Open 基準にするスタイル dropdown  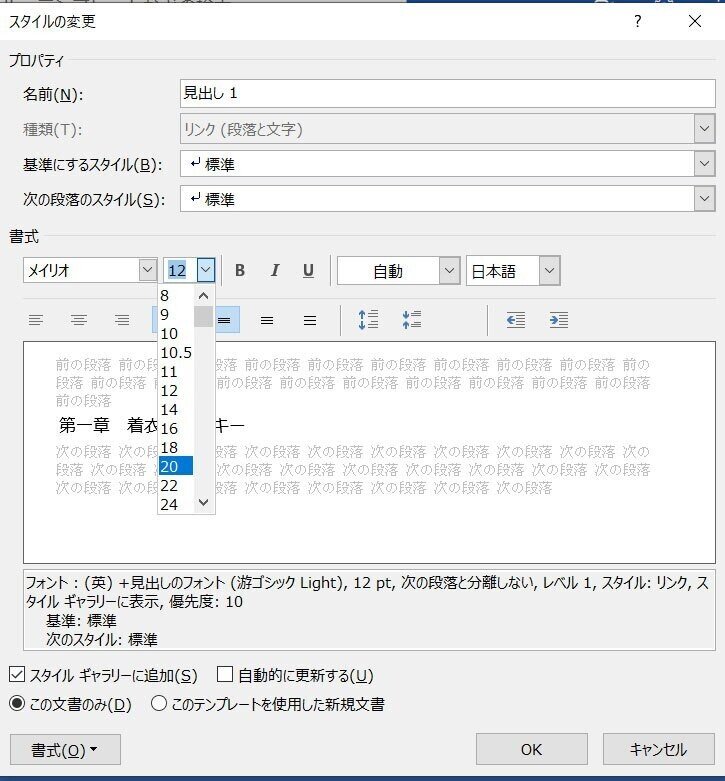coord(705,163)
